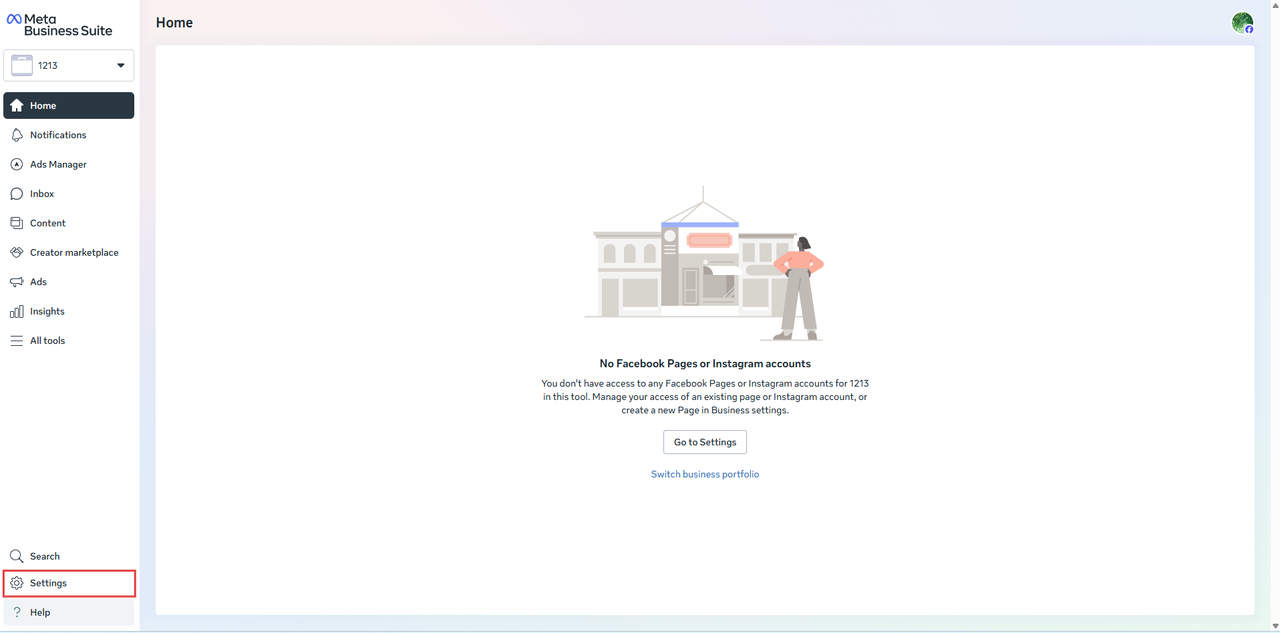Screen dimensions: 1280x633
Task: Click the storefront illustration
Action: tap(704, 264)
